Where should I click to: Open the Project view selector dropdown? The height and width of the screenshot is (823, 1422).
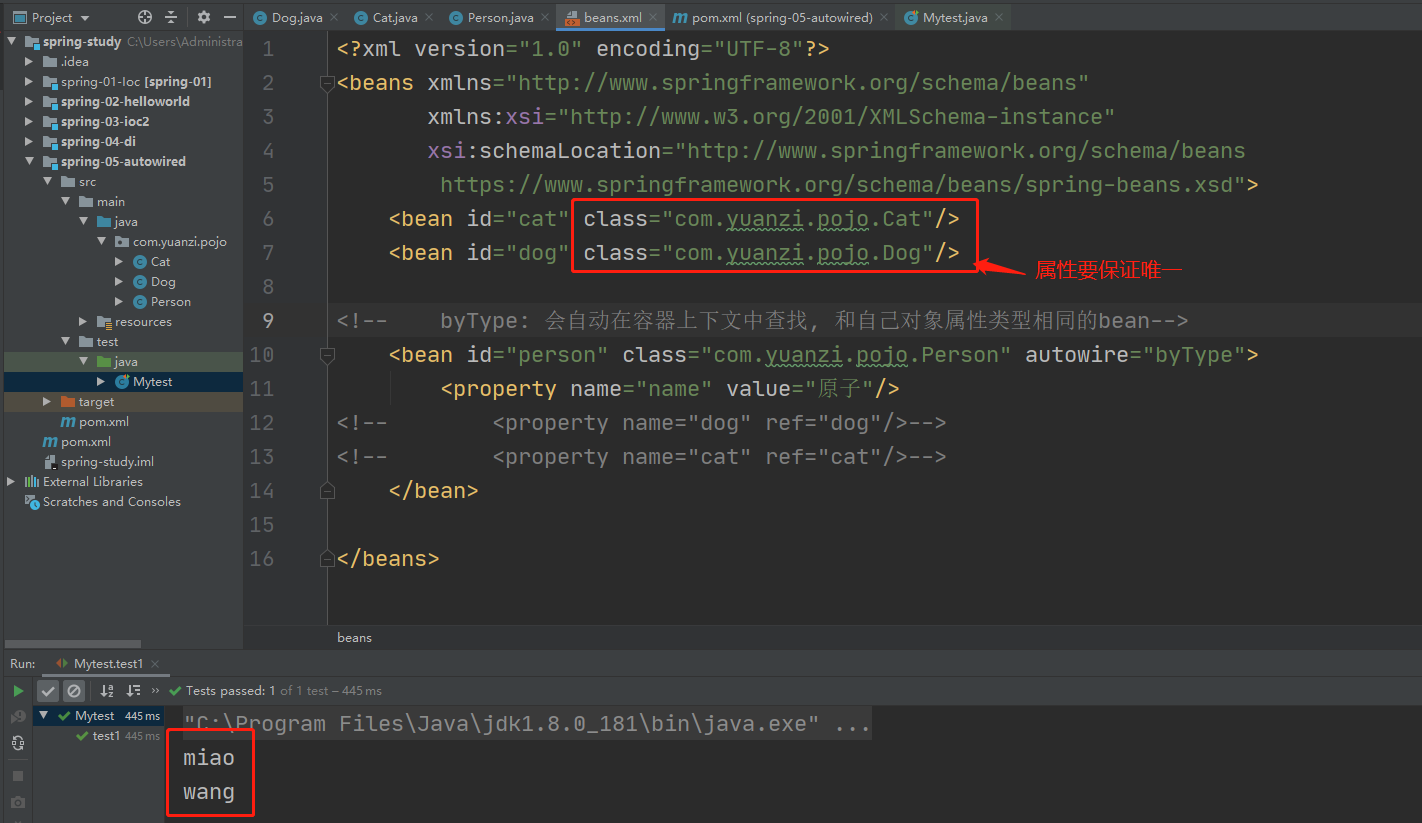(52, 17)
